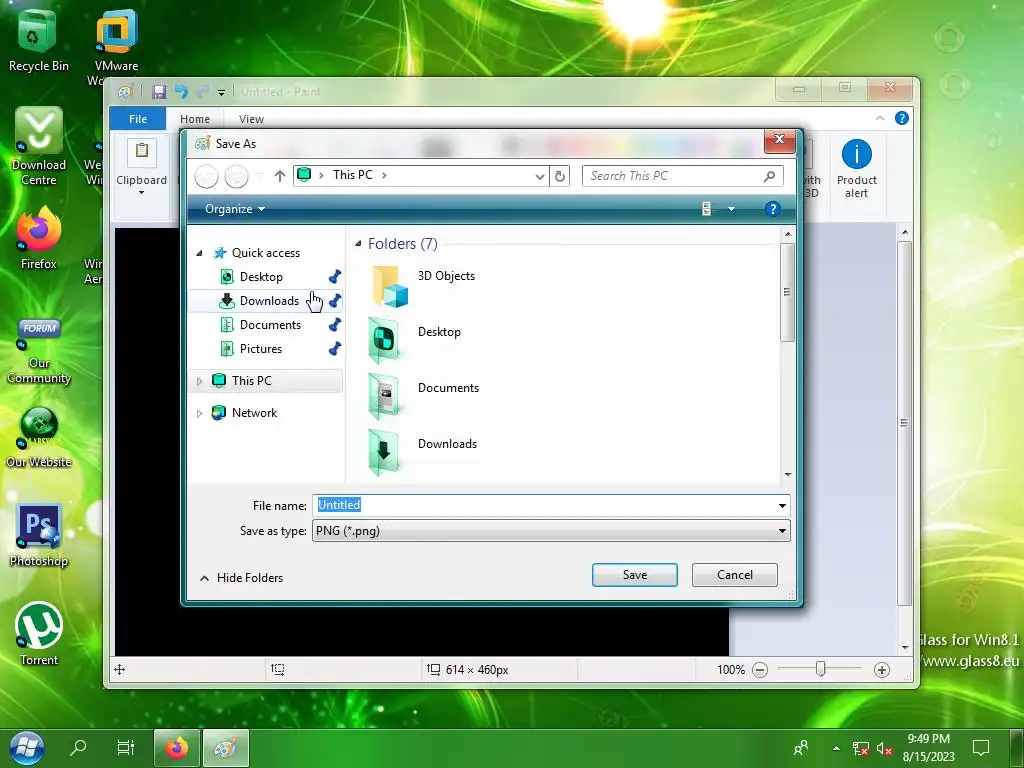The height and width of the screenshot is (768, 1024).
Task: Open Download Centre desktop icon
Action: pos(39,146)
